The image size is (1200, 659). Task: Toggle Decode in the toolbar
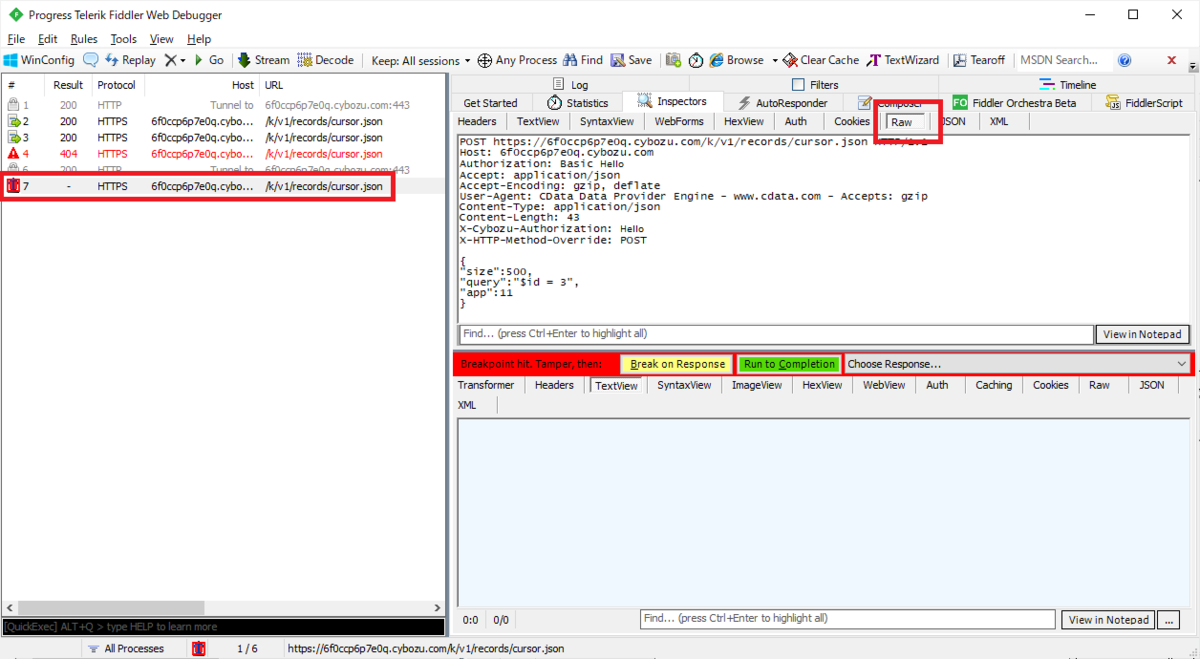click(326, 60)
